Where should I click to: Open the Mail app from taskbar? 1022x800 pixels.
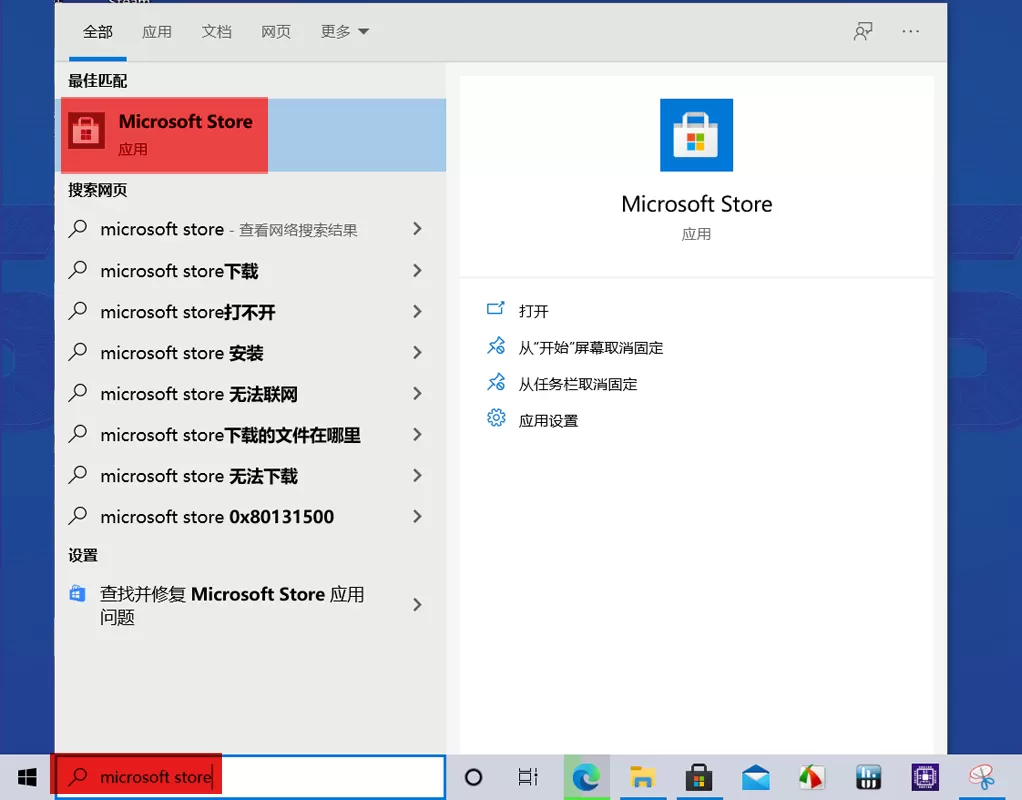click(x=755, y=777)
